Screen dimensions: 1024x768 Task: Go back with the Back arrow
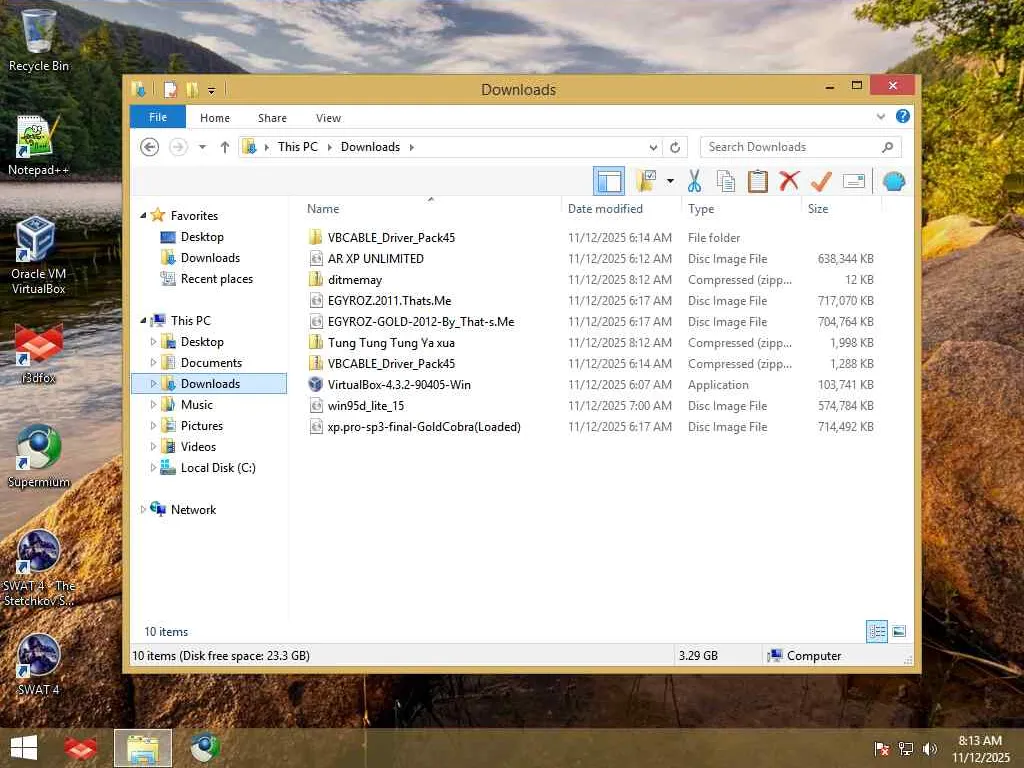[150, 147]
